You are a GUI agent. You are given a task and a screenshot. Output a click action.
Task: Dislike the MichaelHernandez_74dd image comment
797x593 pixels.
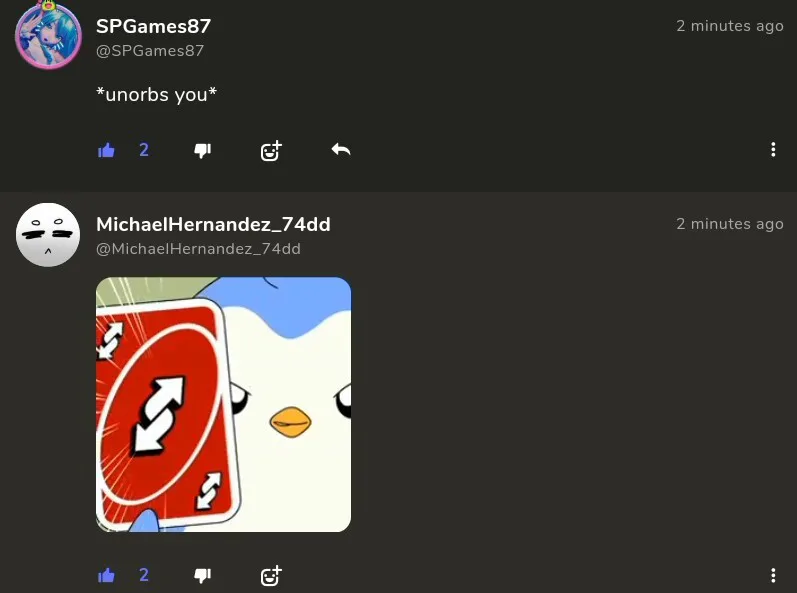coord(202,575)
